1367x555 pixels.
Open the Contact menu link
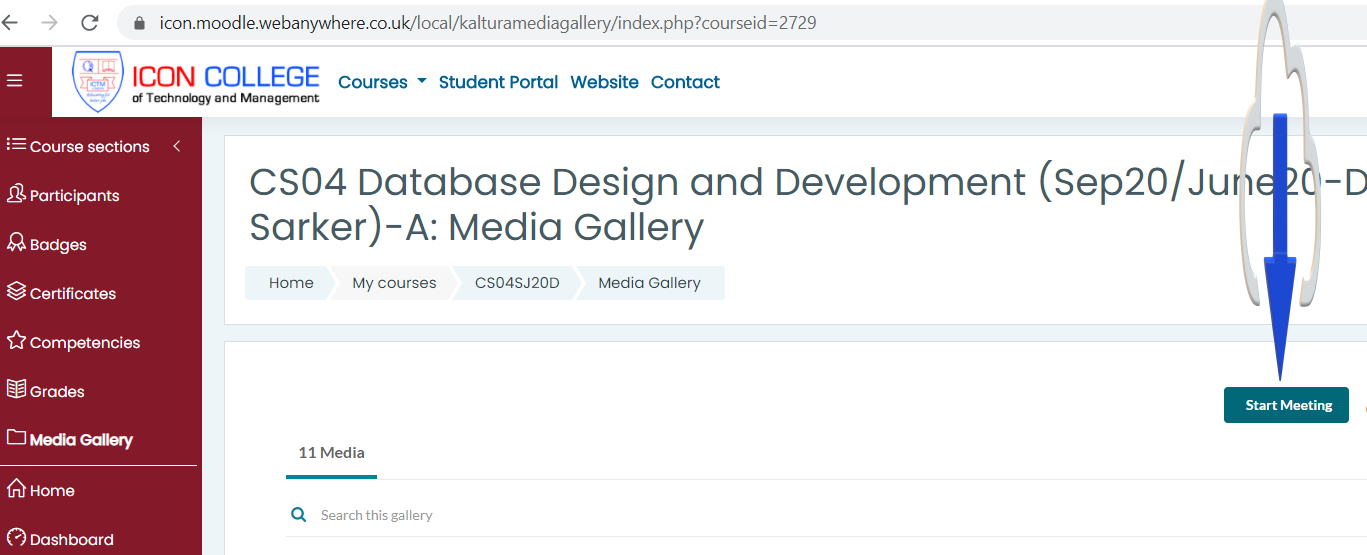(685, 82)
